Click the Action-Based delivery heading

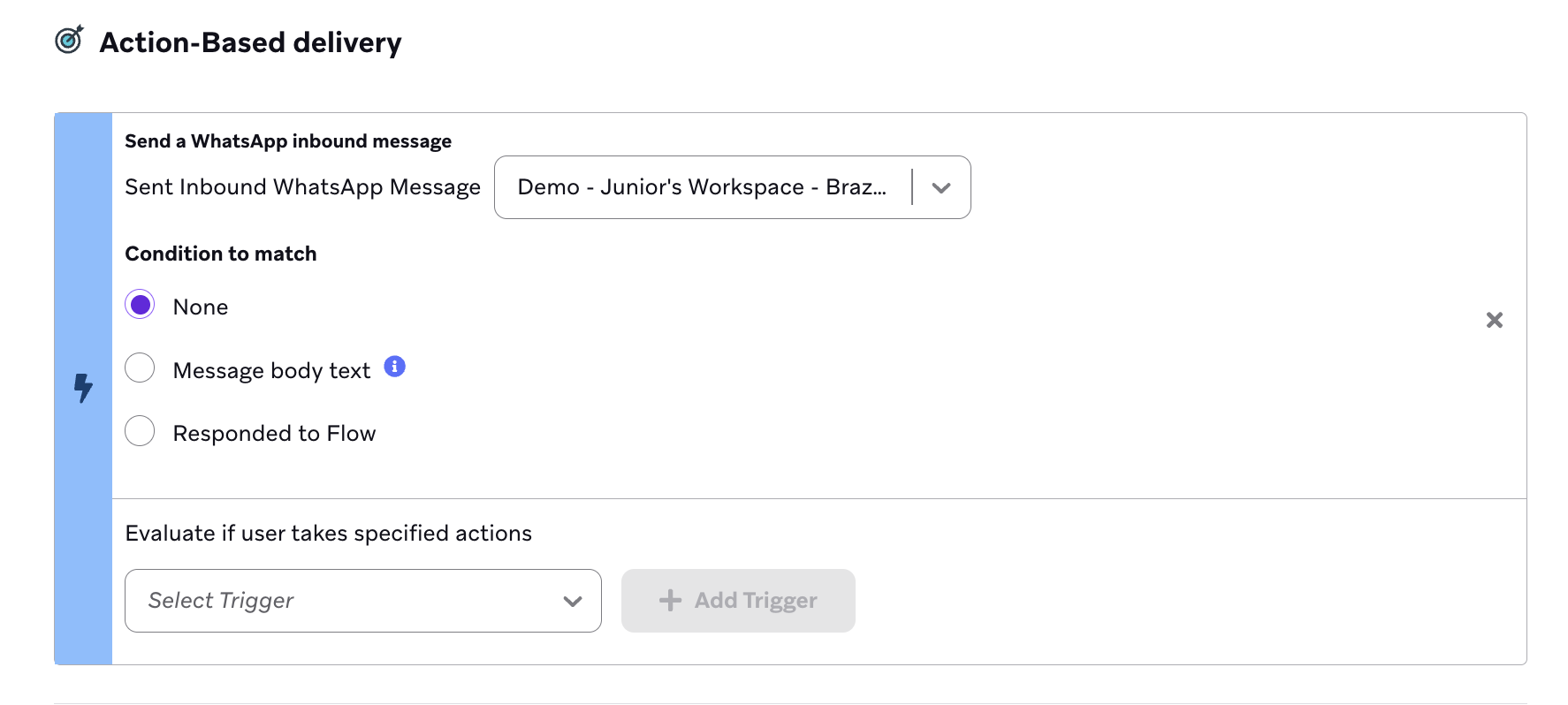click(x=250, y=42)
